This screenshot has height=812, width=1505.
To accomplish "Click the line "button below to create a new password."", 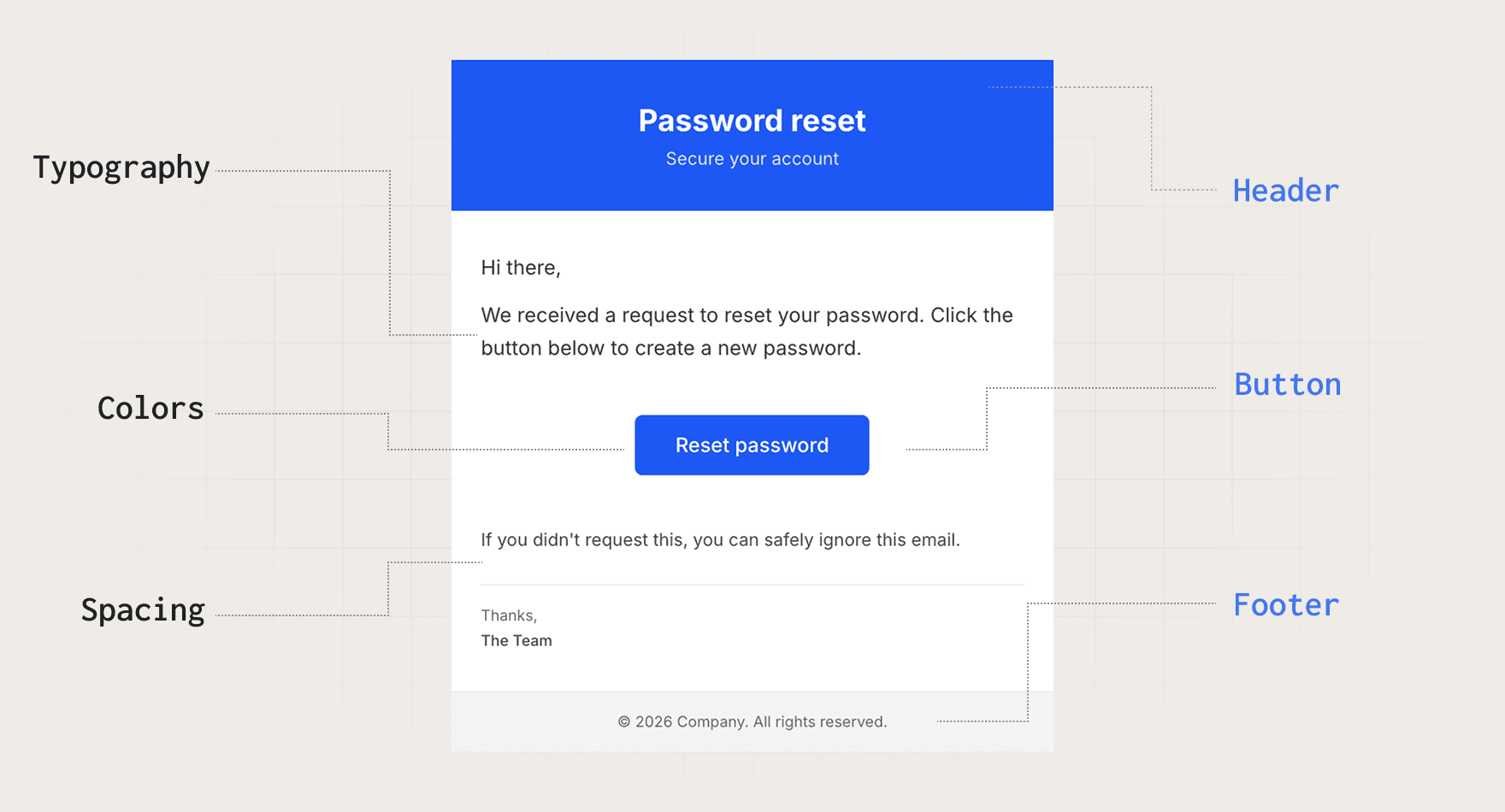I will point(670,349).
